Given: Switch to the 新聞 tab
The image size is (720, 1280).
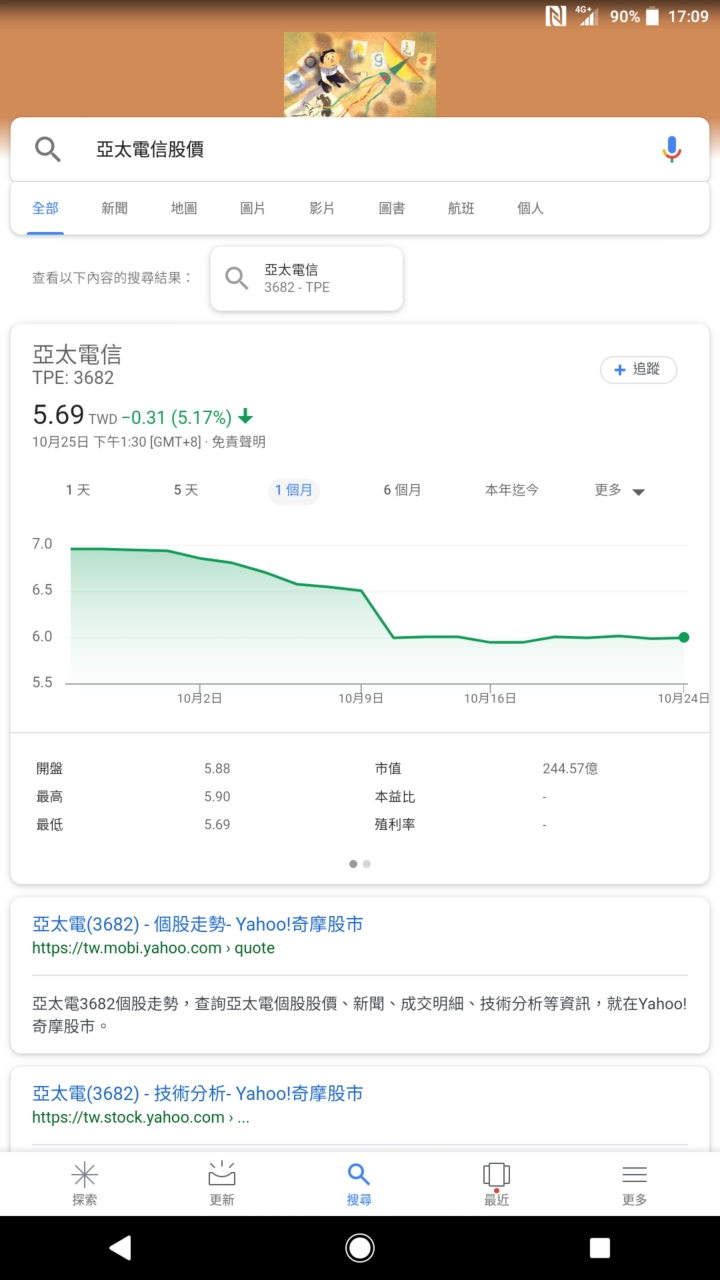Looking at the screenshot, I should [x=114, y=208].
